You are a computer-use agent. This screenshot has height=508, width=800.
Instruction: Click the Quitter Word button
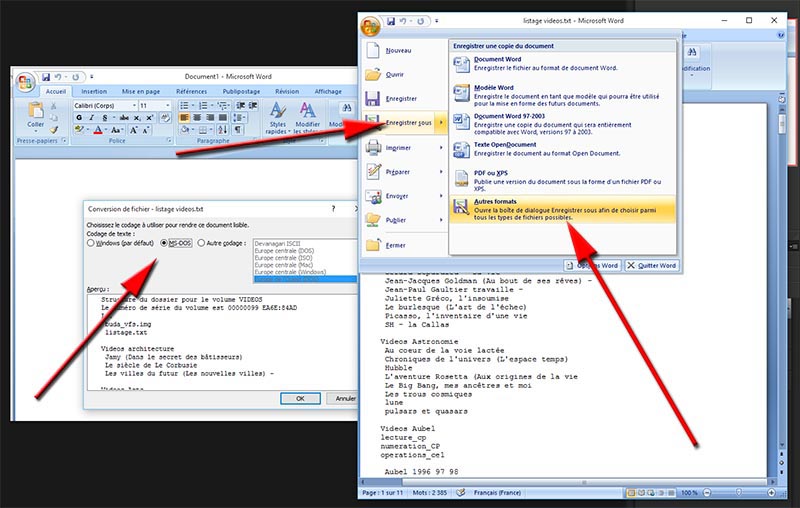tap(652, 265)
